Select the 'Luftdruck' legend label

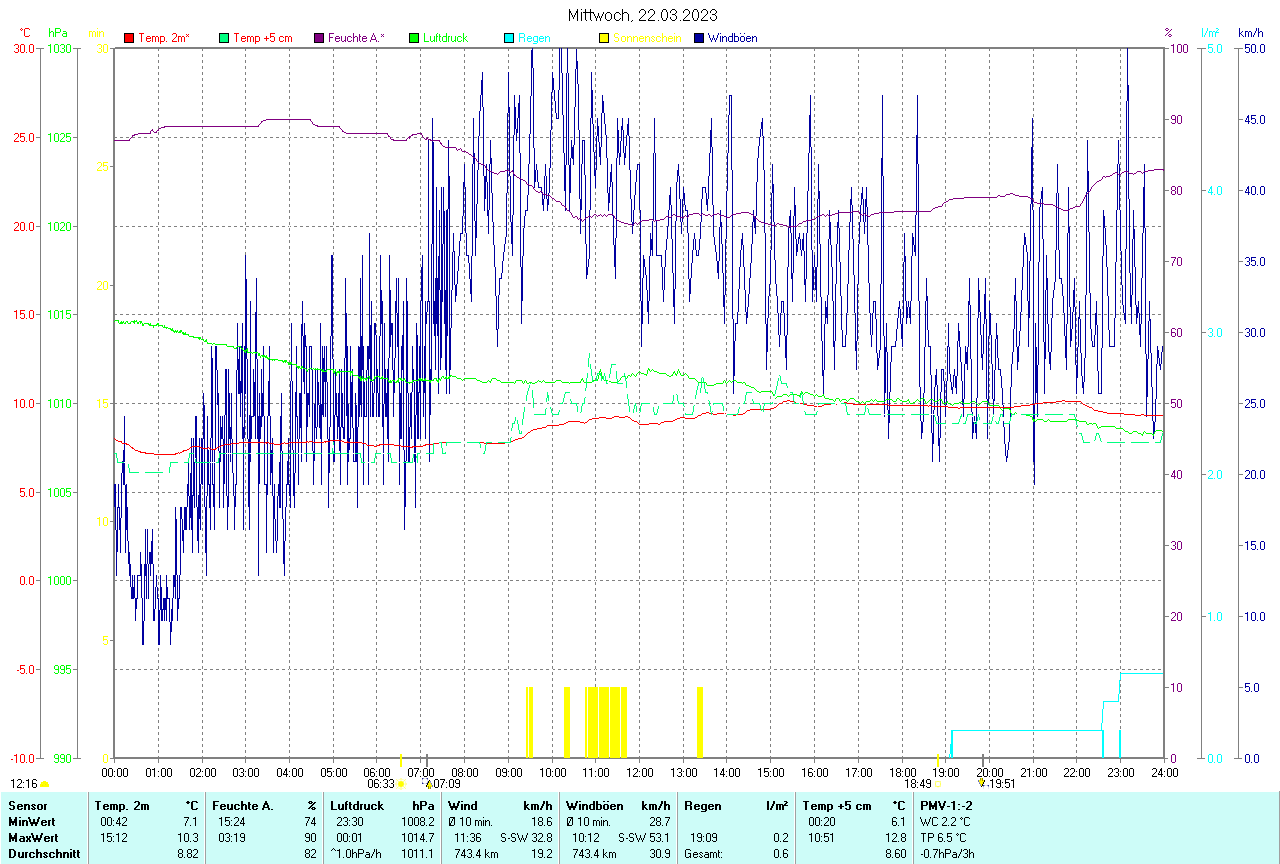coord(446,38)
